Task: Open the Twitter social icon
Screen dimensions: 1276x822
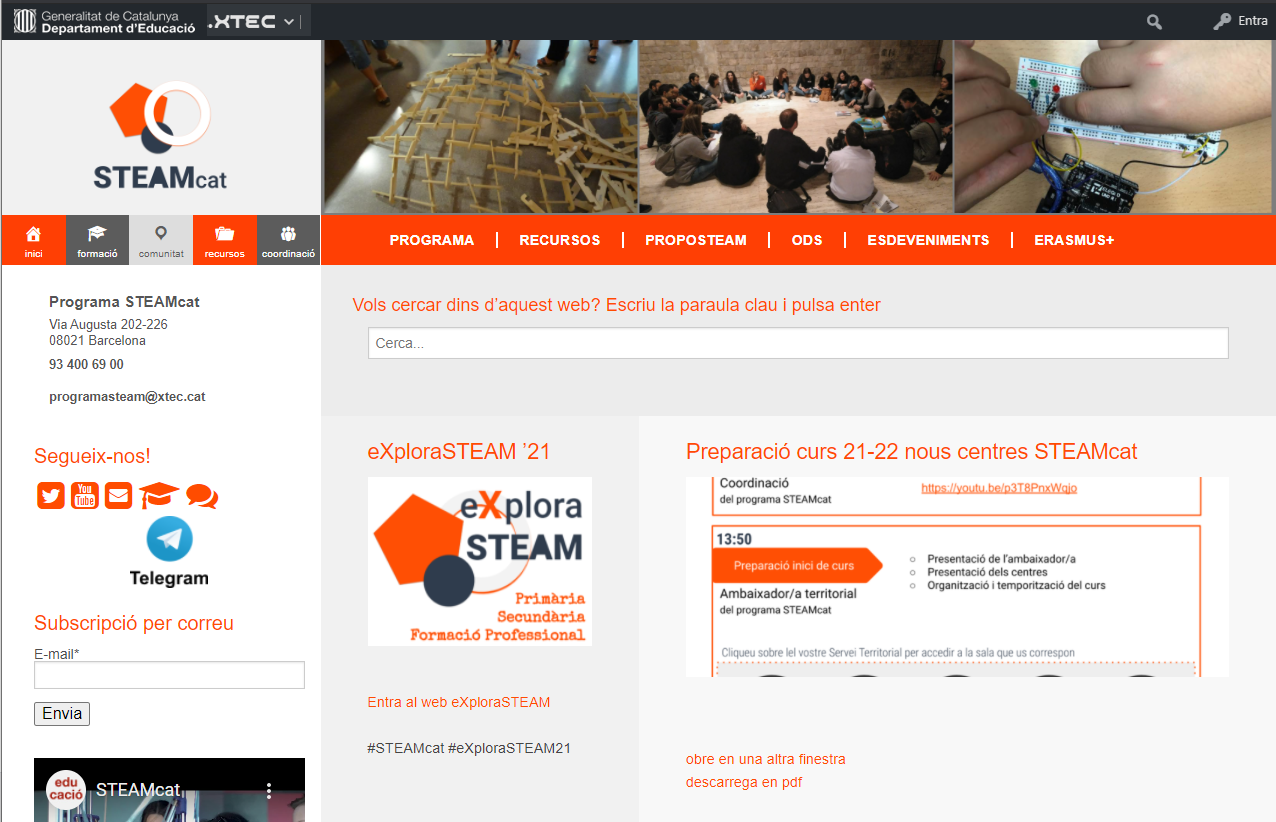Action: 51,495
